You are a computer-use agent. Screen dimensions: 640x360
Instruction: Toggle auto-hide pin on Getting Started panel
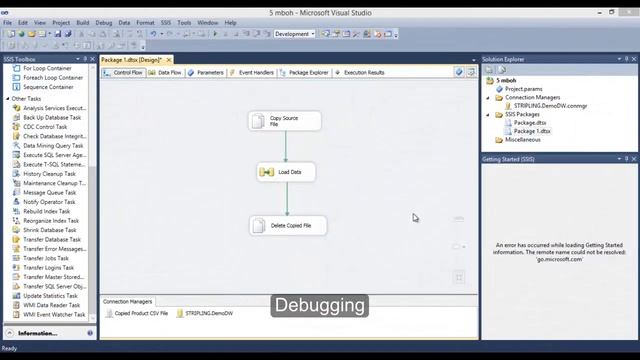(x=627, y=159)
